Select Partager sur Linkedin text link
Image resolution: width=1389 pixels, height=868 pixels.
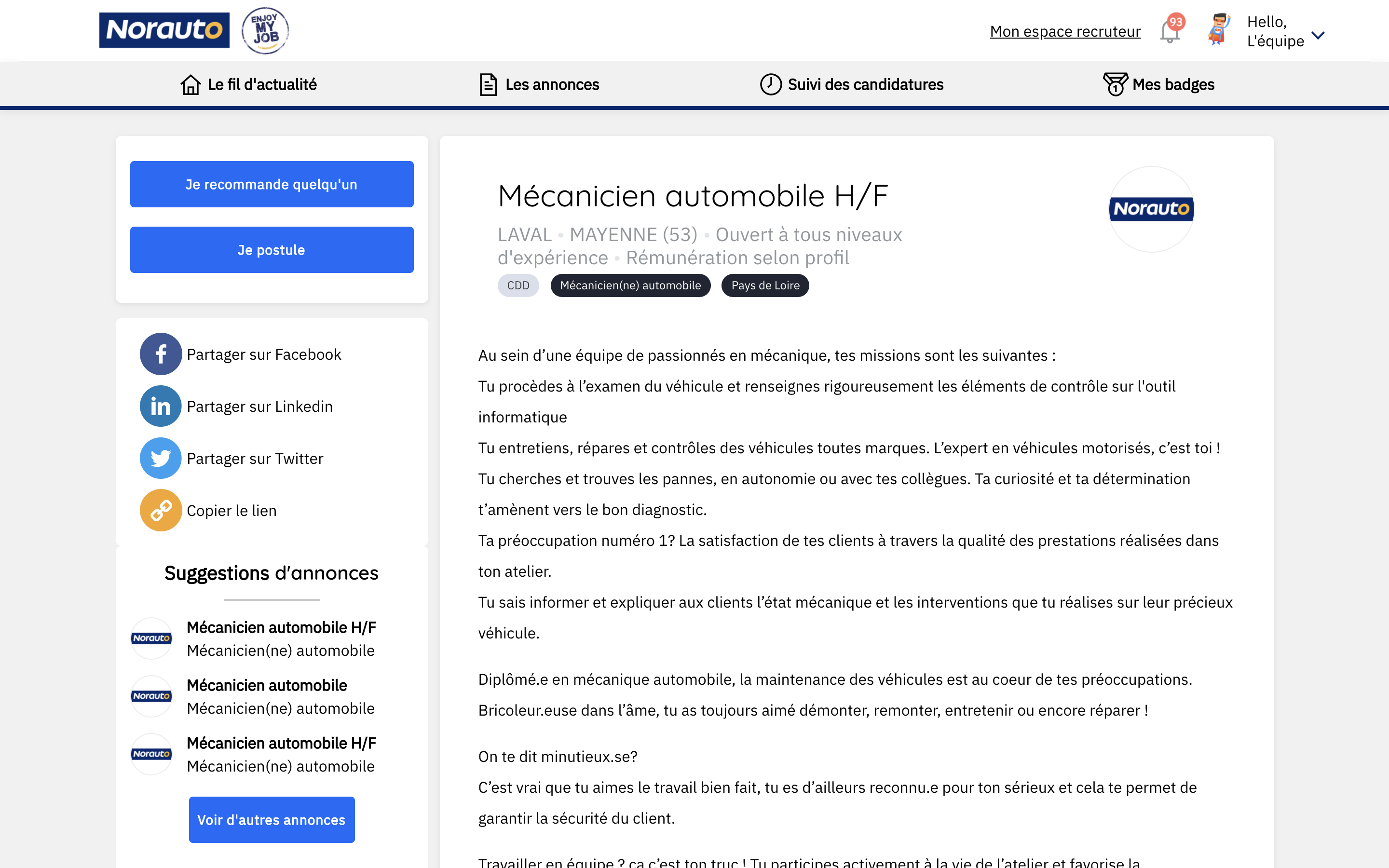click(x=259, y=407)
